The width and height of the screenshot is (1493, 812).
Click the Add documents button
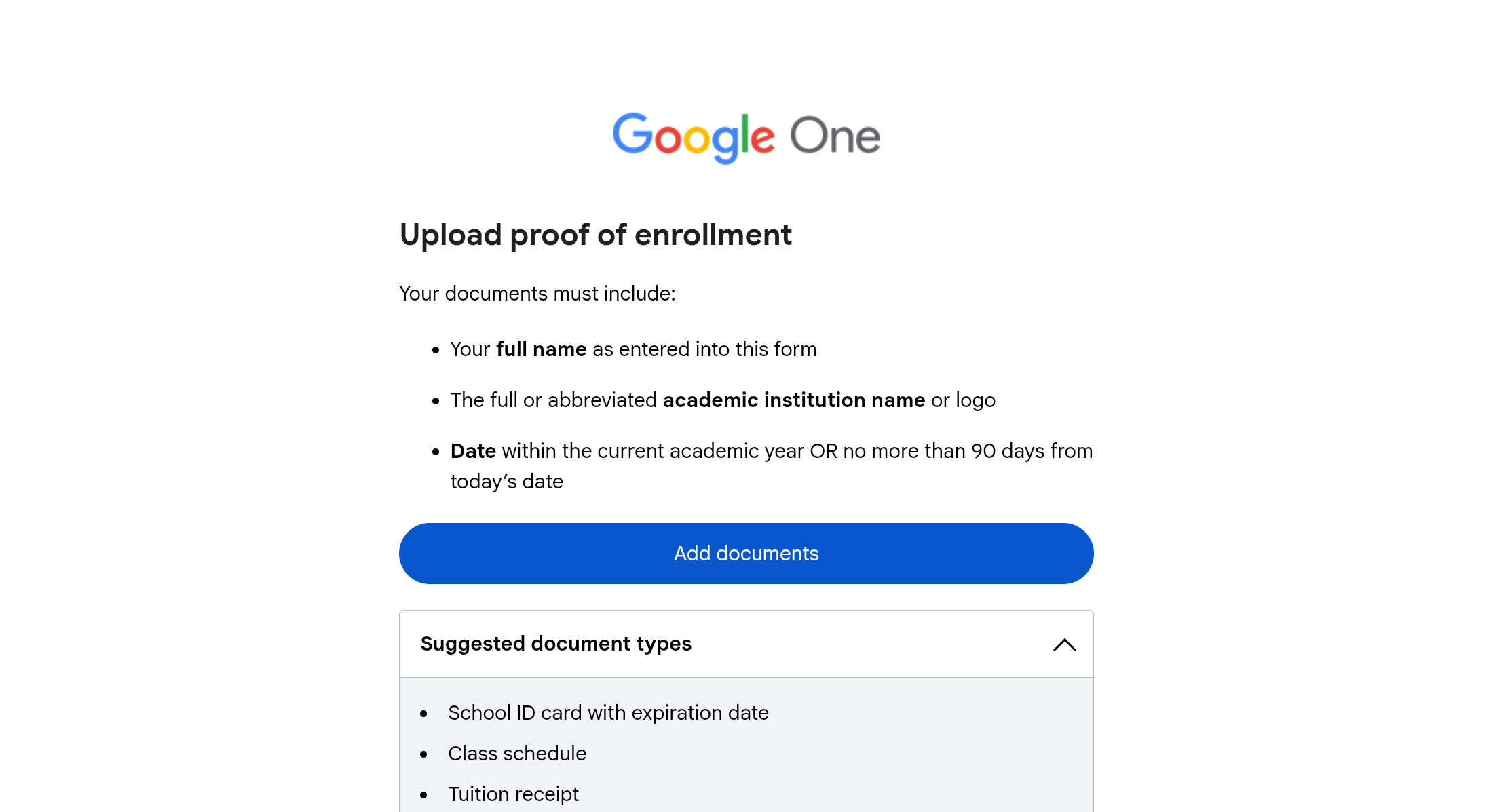click(746, 554)
